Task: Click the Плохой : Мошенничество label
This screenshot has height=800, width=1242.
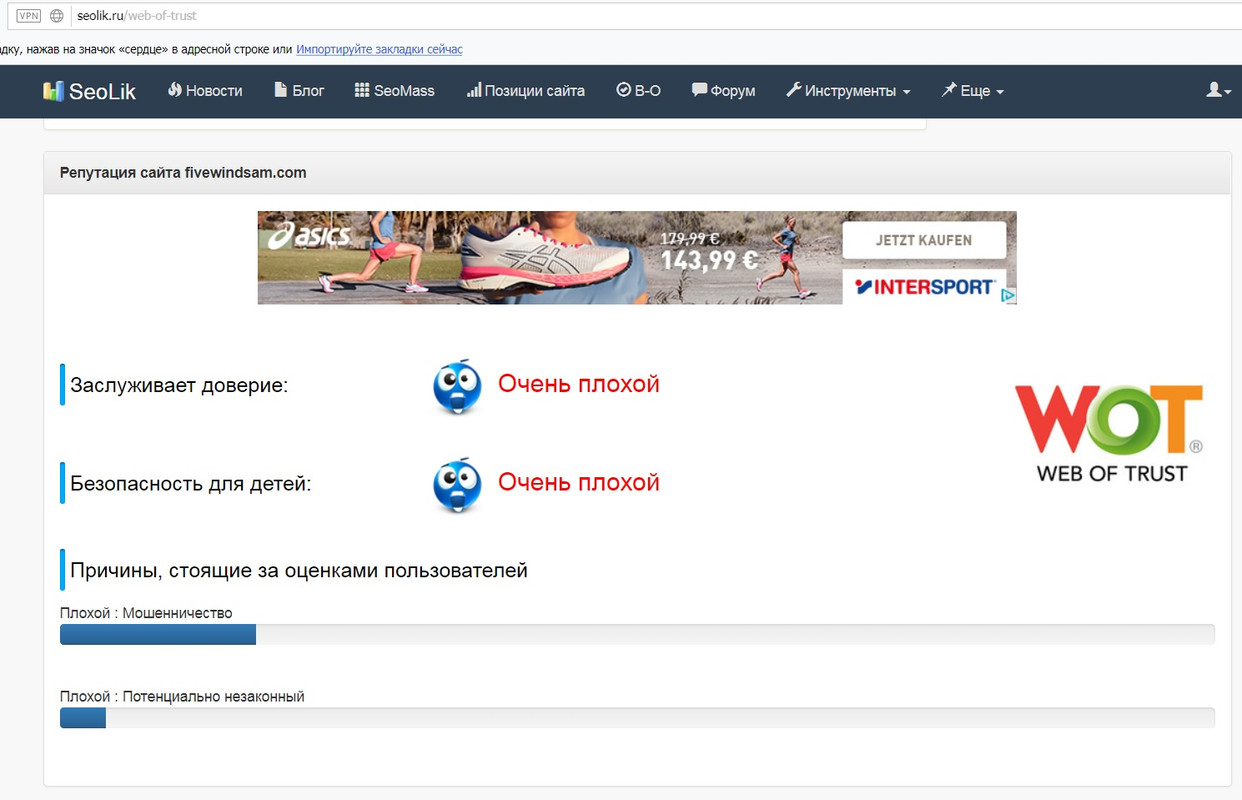Action: [146, 613]
